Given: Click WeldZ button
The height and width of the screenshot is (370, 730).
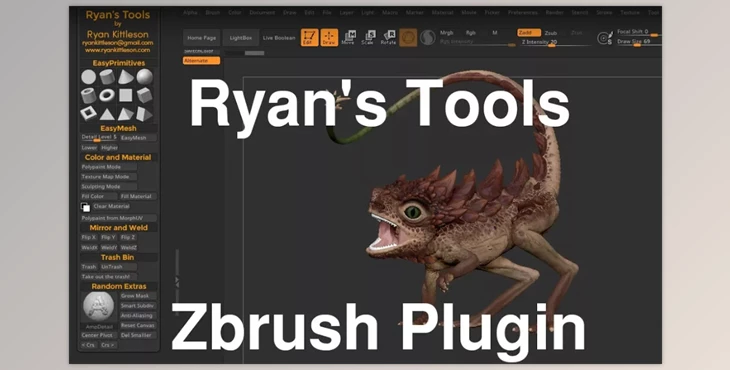Looking at the screenshot, I should pos(128,248).
